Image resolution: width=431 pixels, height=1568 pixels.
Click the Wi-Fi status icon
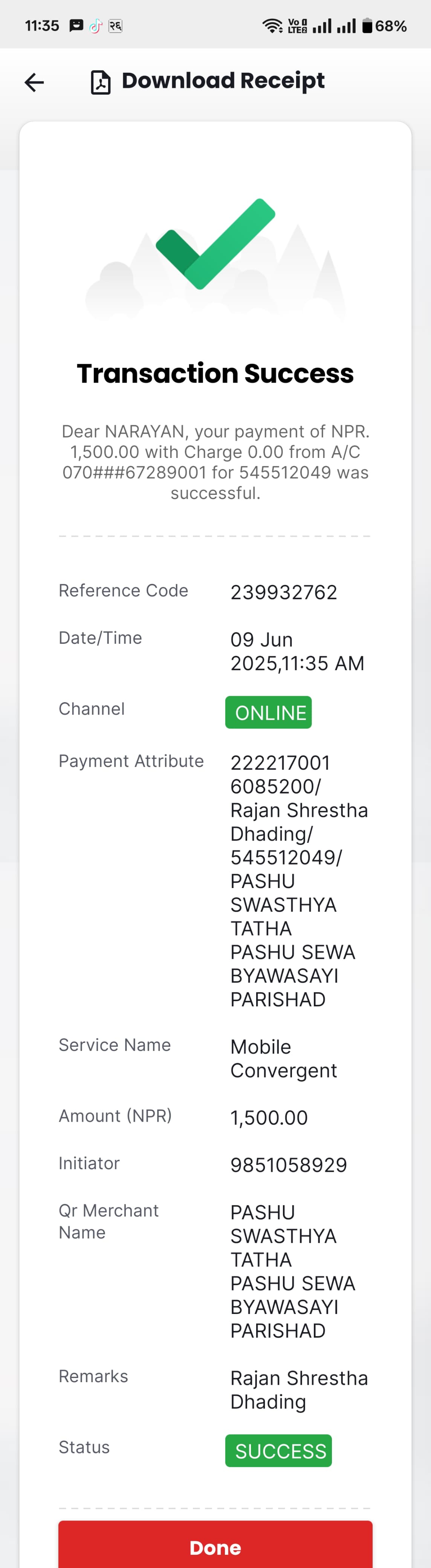click(x=272, y=26)
